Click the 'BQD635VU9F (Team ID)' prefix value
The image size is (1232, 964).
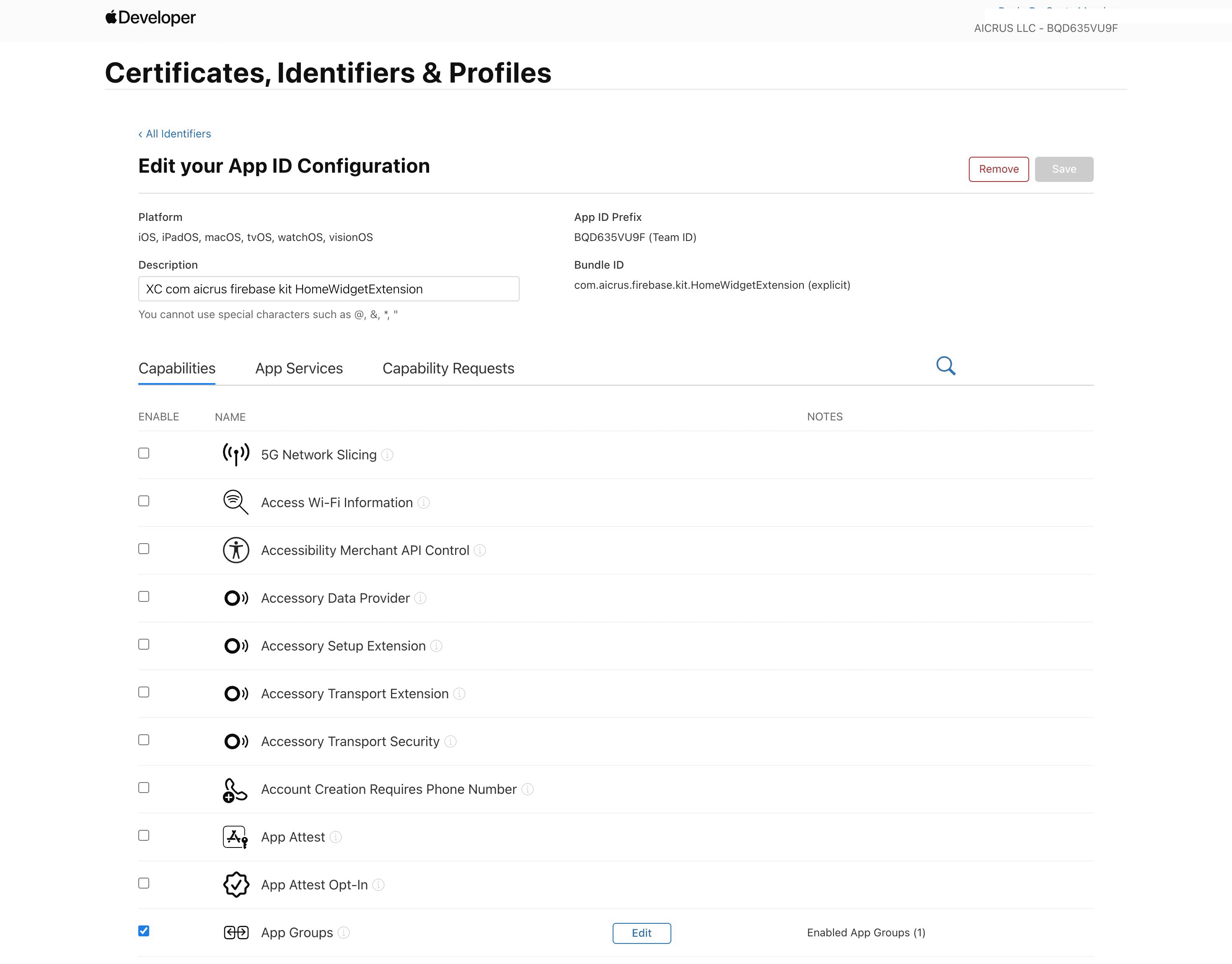(x=635, y=237)
